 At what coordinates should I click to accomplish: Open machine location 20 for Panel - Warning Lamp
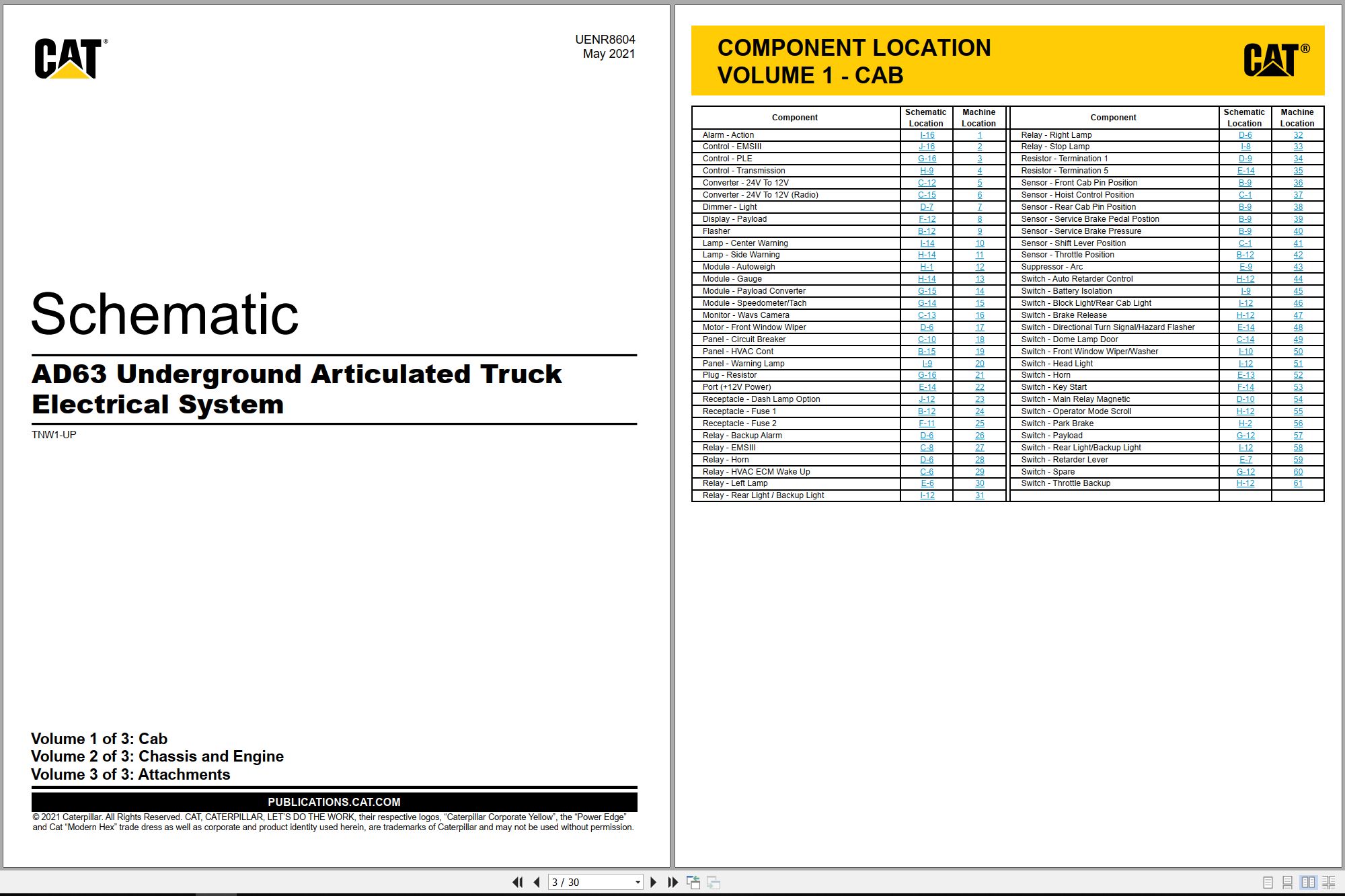tap(979, 364)
